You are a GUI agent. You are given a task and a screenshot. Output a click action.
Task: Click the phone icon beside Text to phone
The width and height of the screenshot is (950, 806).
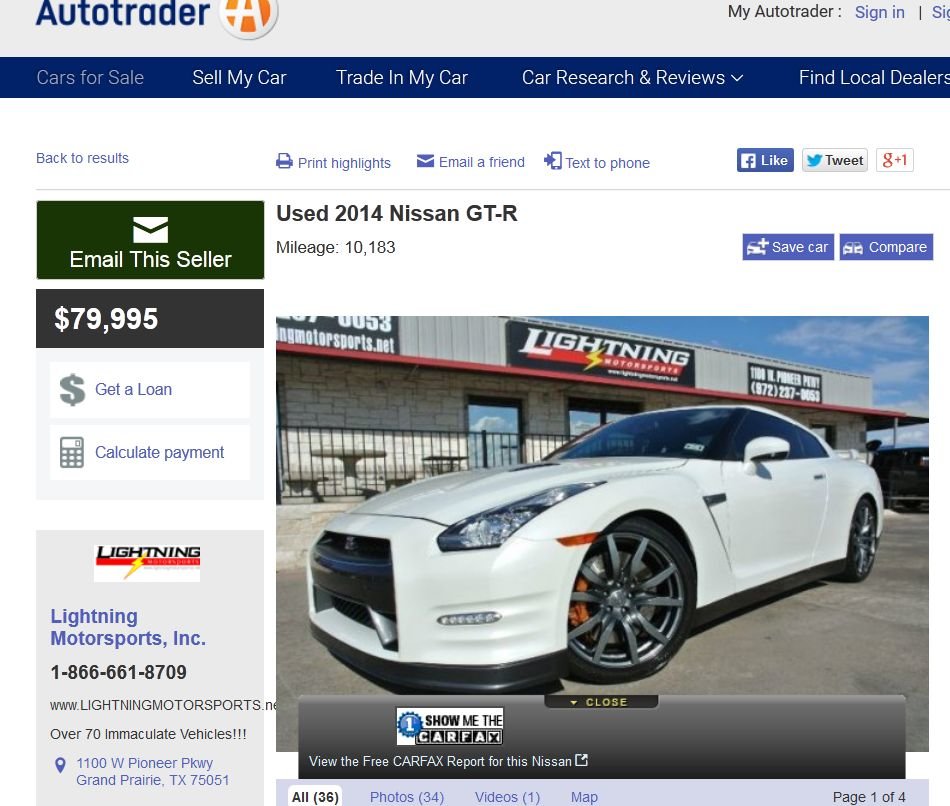pos(553,161)
